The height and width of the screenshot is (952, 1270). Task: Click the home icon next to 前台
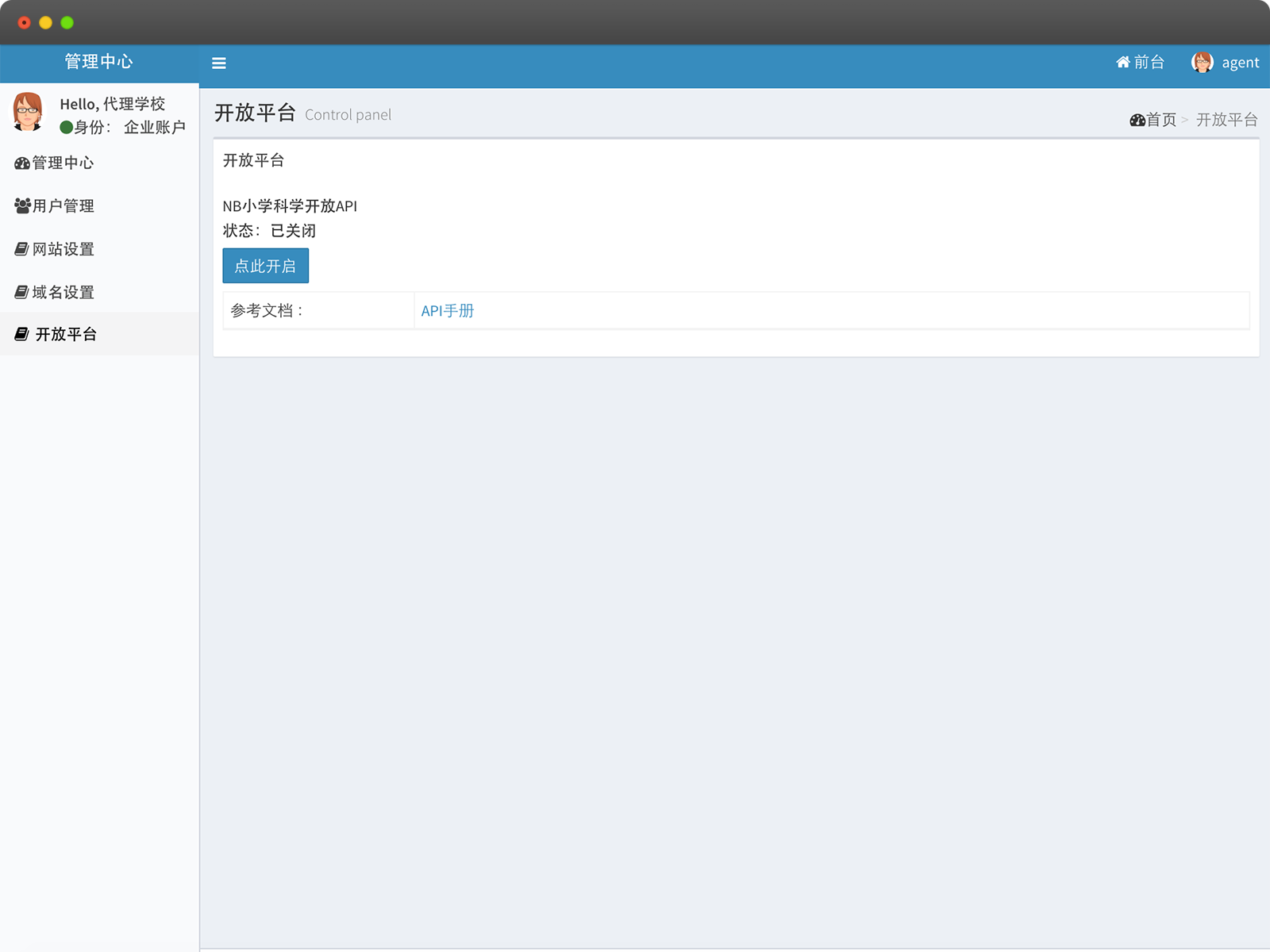pos(1122,63)
